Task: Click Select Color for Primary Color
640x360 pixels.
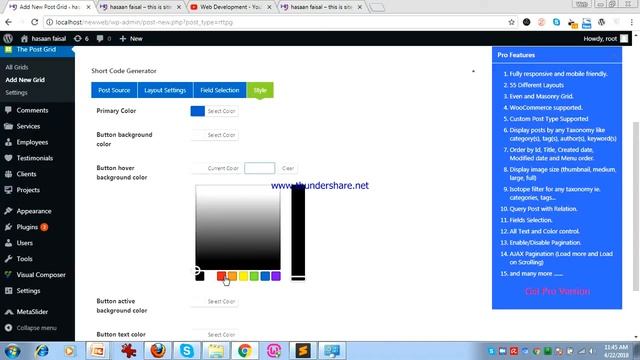Action: (x=221, y=111)
